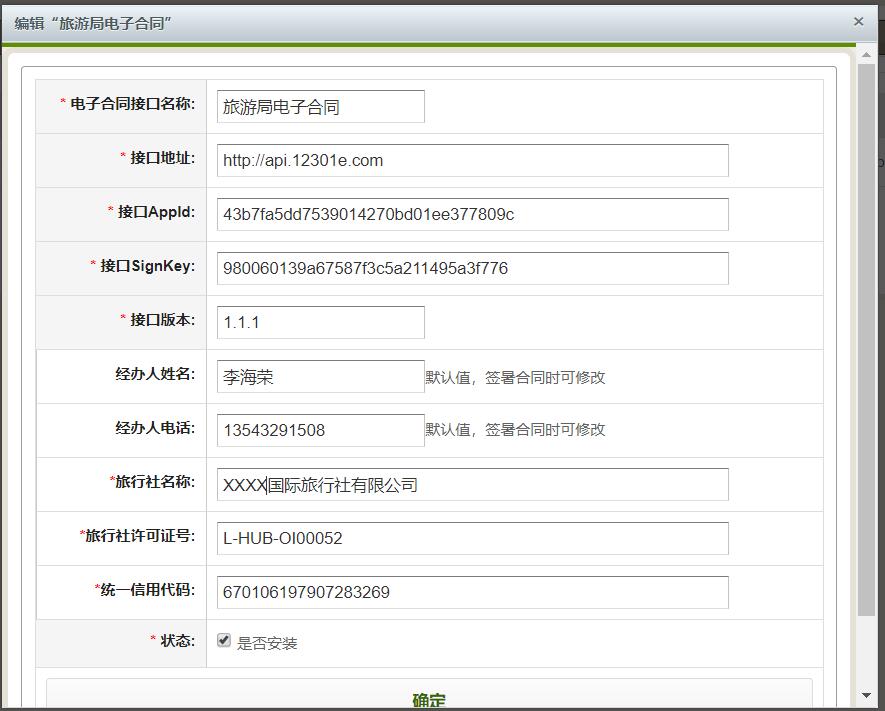Click the vertical scrollbar thumb
Image resolution: width=885 pixels, height=711 pixels.
click(866, 340)
